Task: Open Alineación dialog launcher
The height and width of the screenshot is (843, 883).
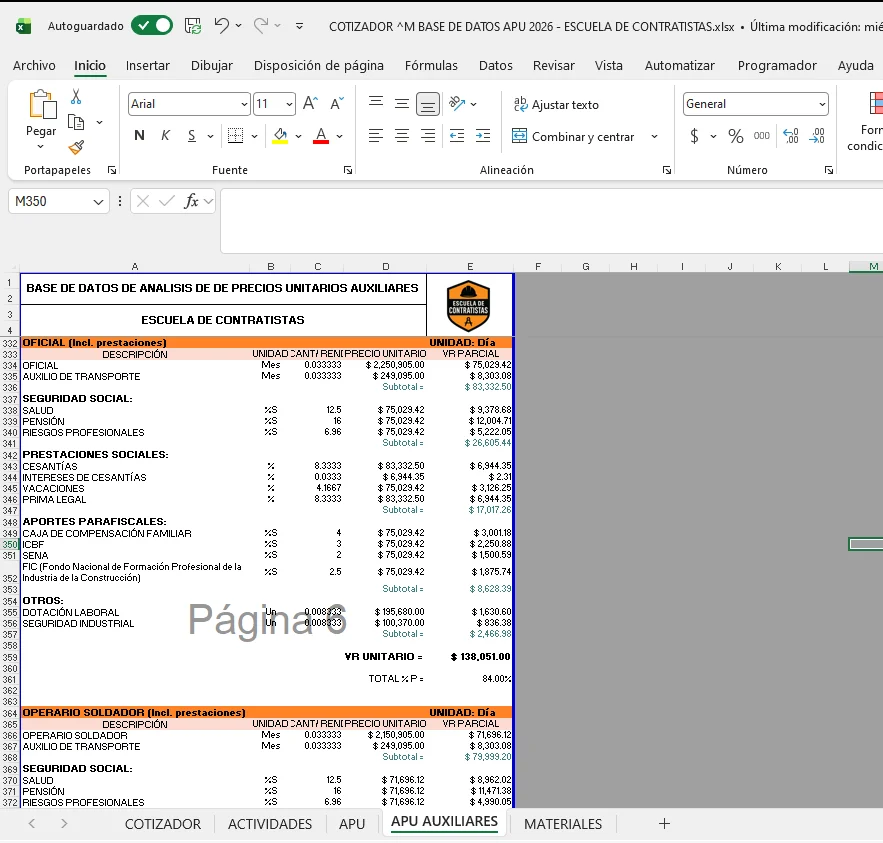Action: [667, 170]
